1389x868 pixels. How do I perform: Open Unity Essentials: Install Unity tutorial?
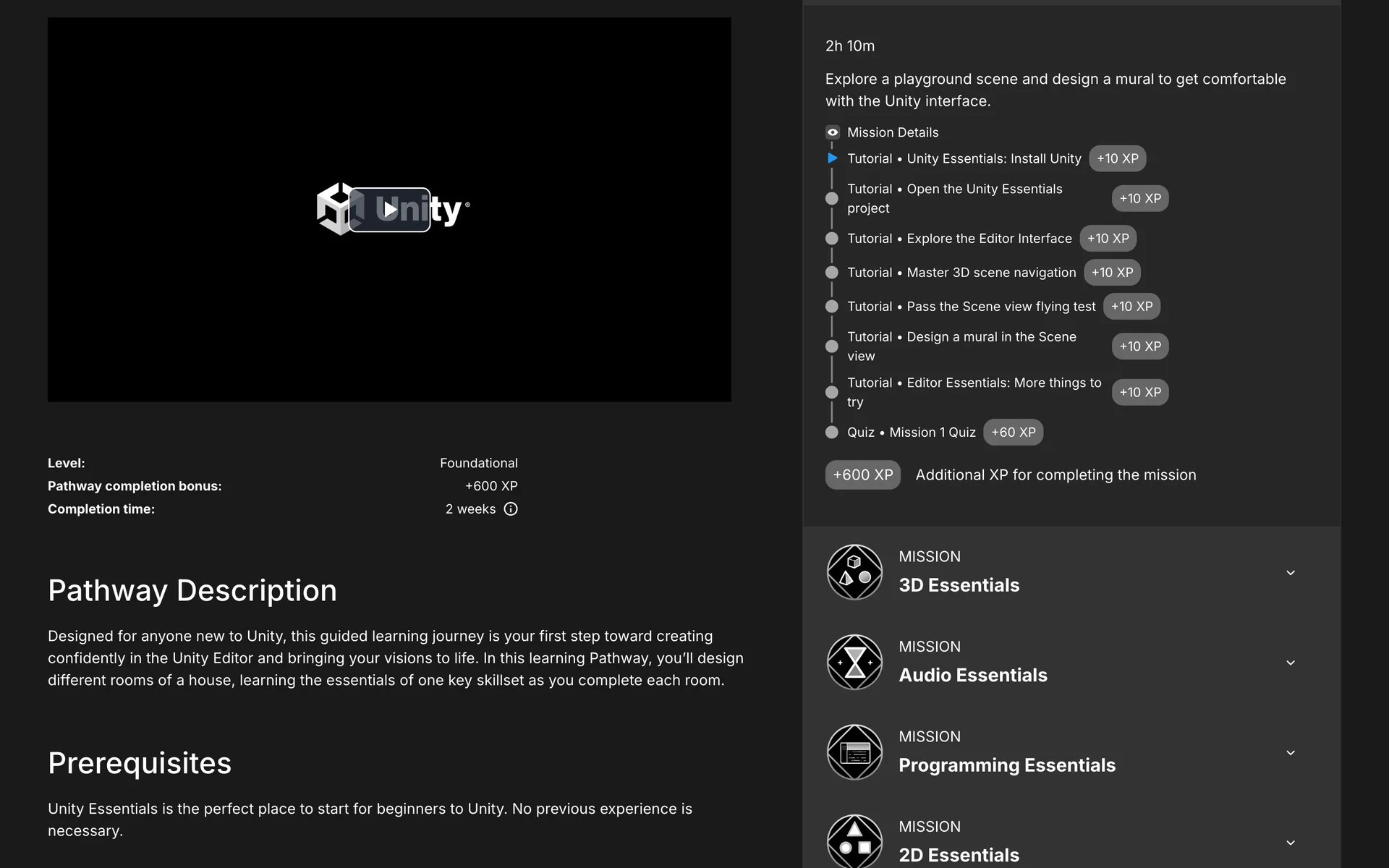click(964, 158)
